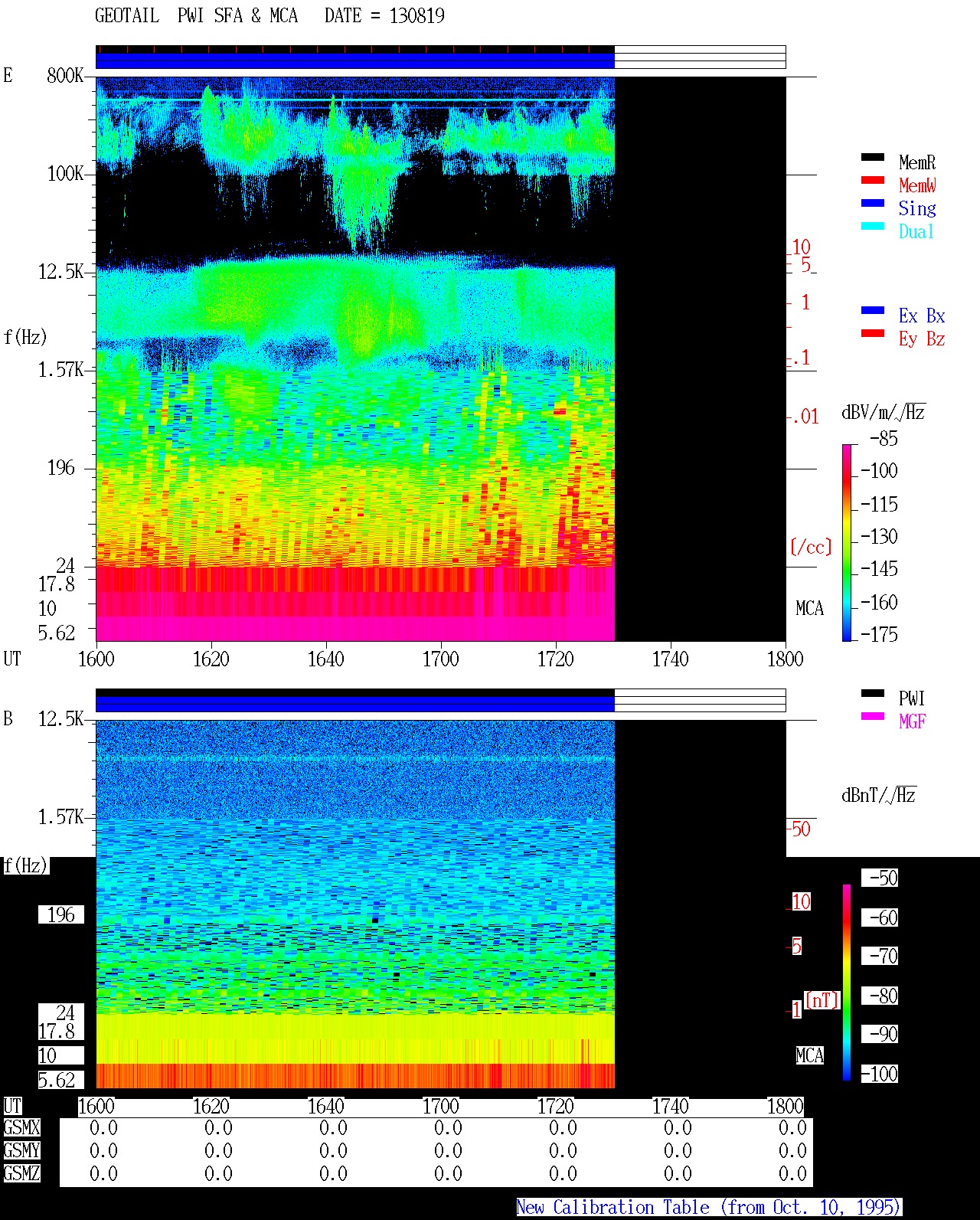This screenshot has height=1220, width=980.
Task: Click the Ey Bz legend text
Action: coord(922,339)
